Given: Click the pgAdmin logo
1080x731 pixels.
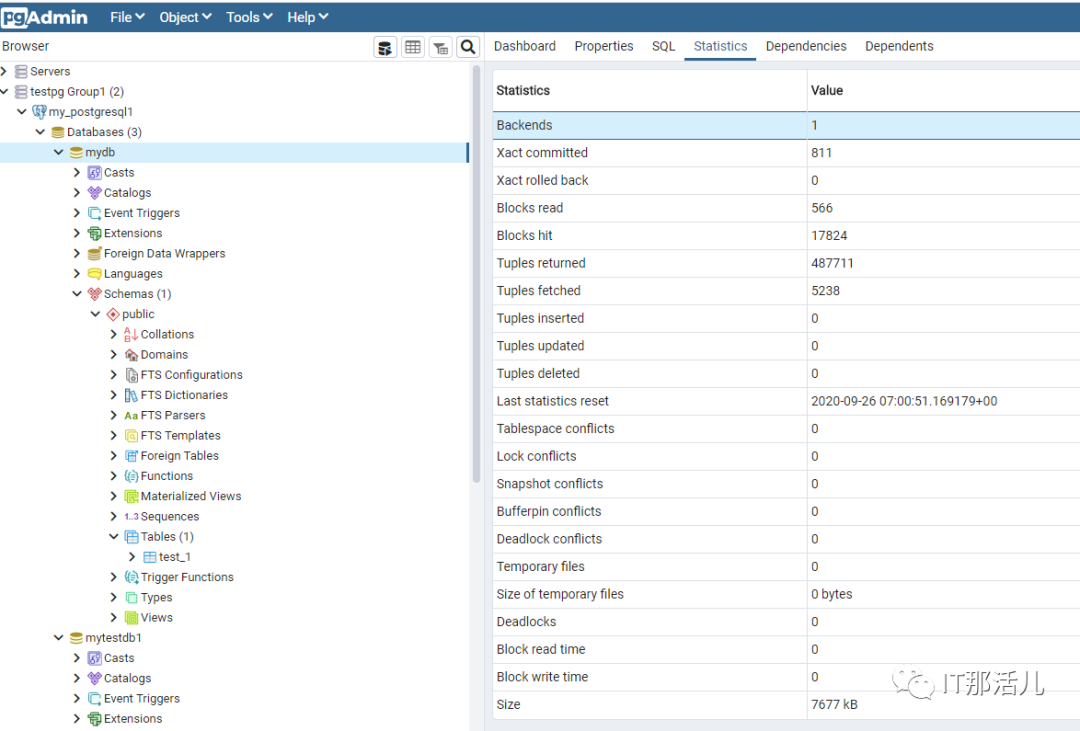Looking at the screenshot, I should (x=45, y=17).
